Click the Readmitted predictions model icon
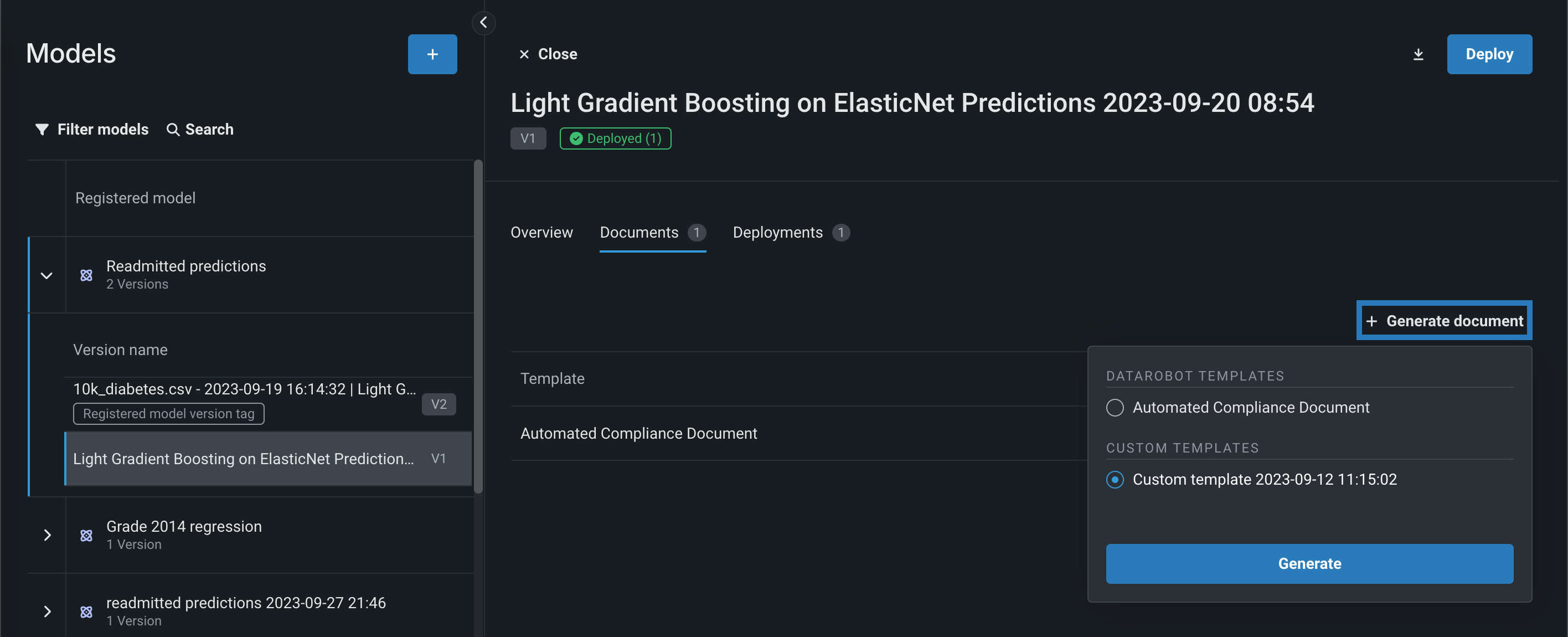Screen dimensions: 1568x637 [86, 275]
